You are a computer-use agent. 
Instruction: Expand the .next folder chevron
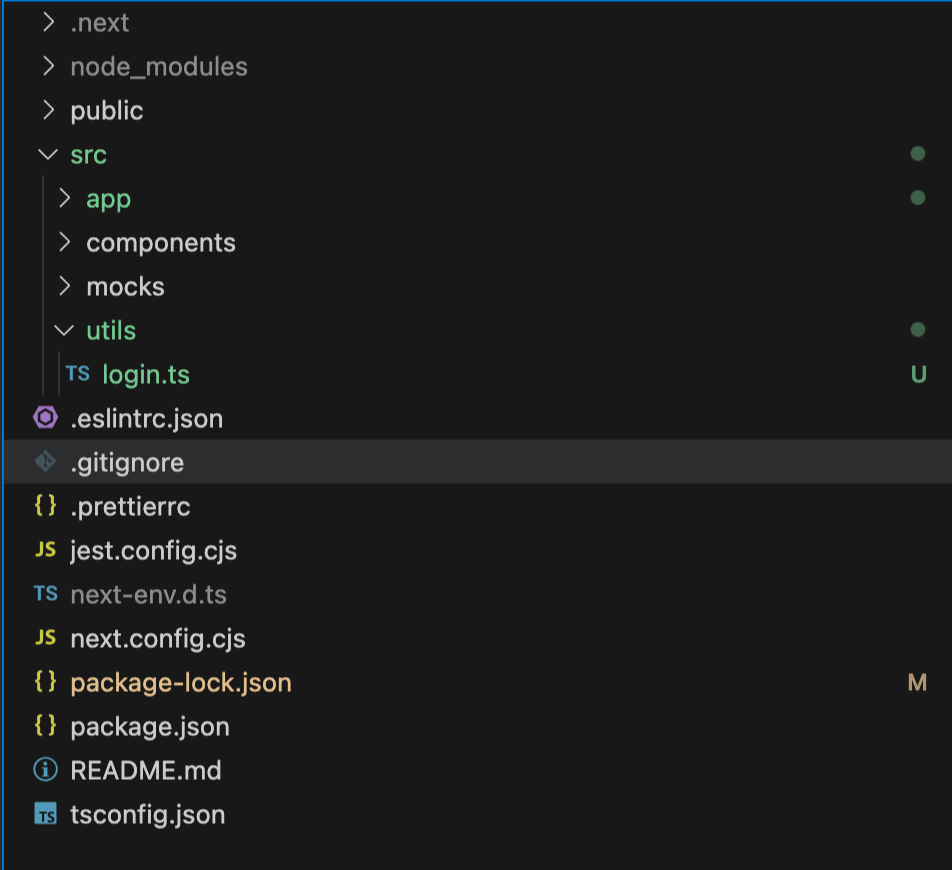pos(49,22)
